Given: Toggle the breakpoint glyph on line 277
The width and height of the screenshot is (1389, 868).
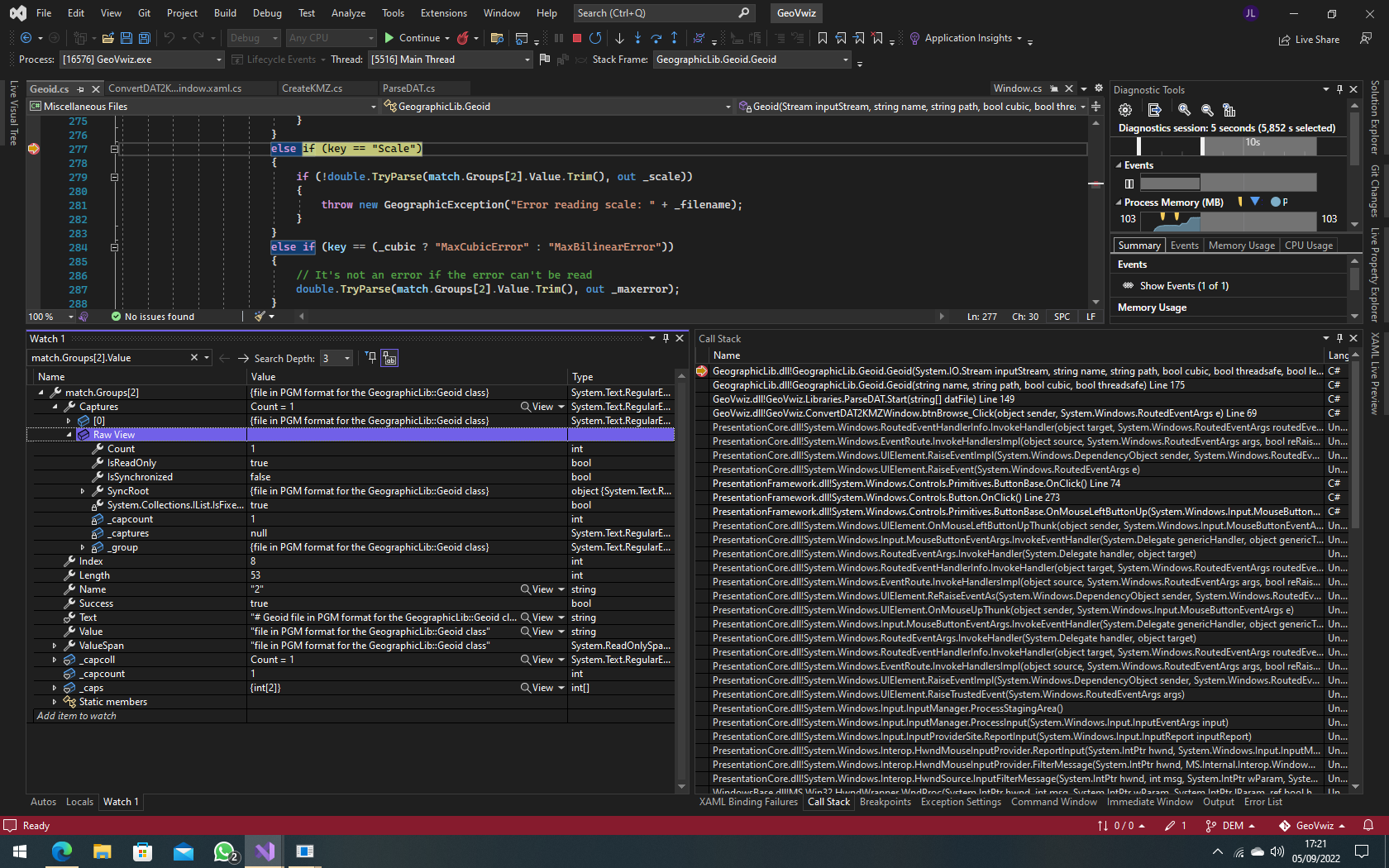Looking at the screenshot, I should pos(34,150).
